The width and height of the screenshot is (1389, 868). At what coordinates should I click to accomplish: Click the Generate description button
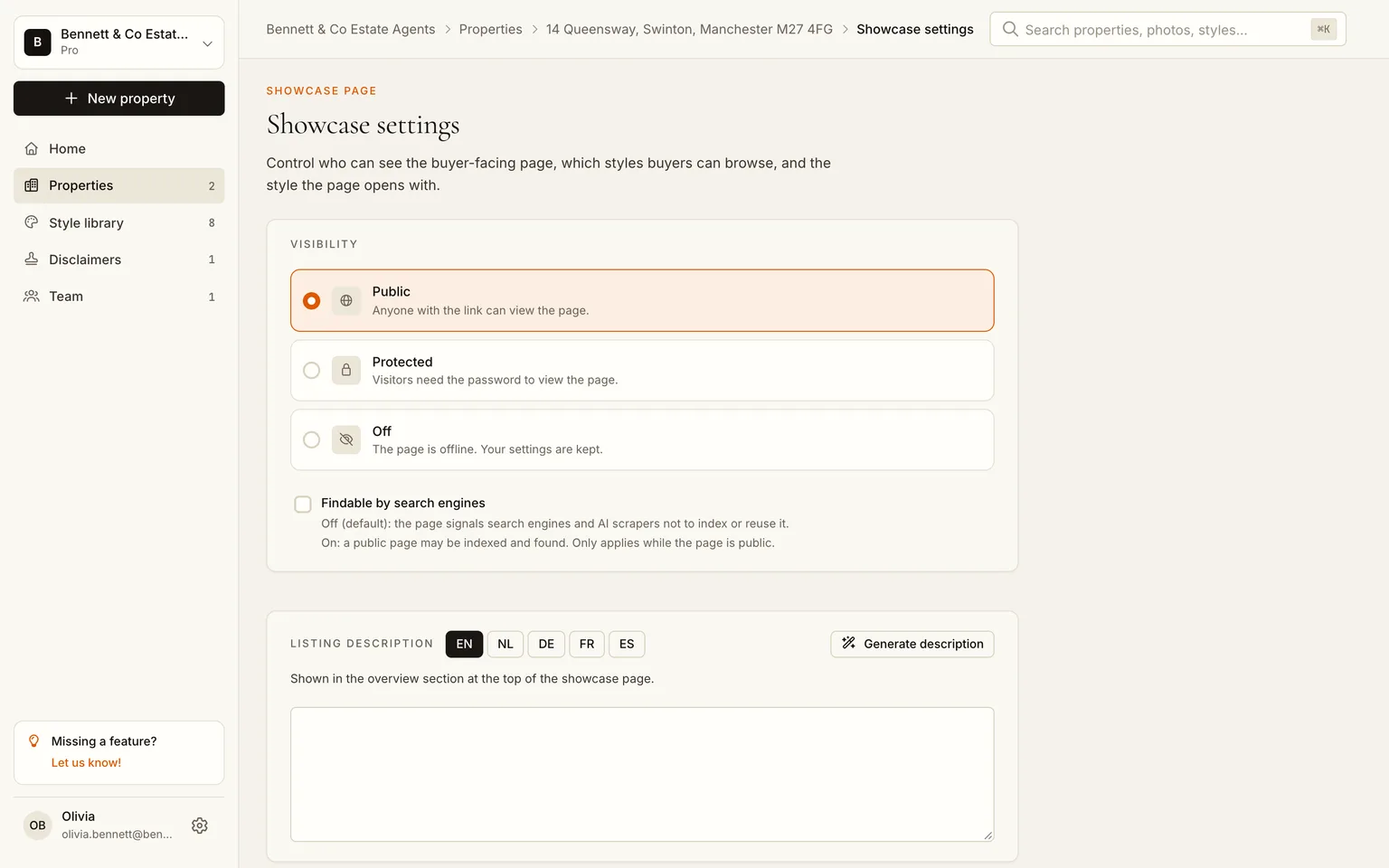point(912,644)
